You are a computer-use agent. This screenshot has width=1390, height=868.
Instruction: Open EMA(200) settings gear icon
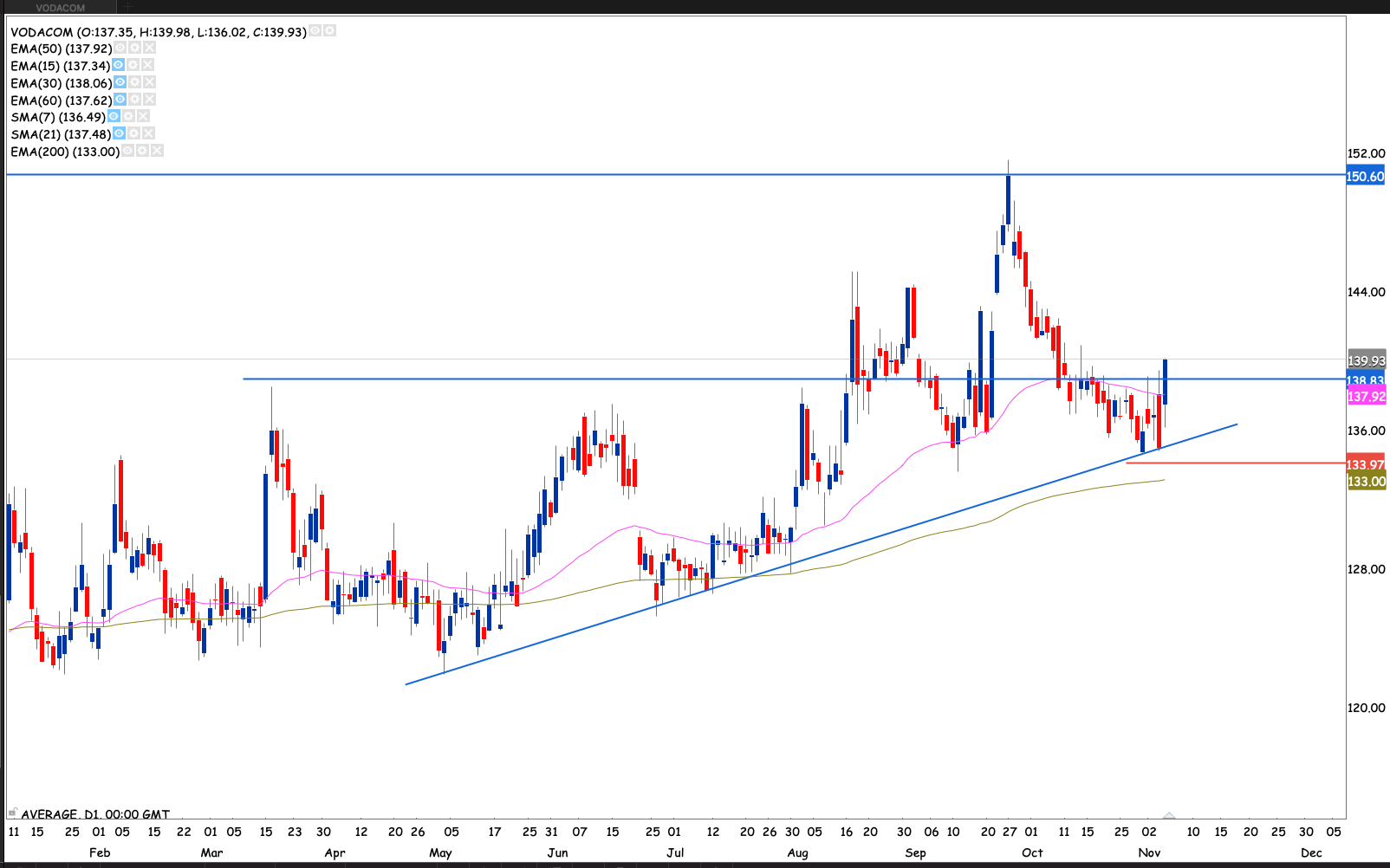(142, 151)
